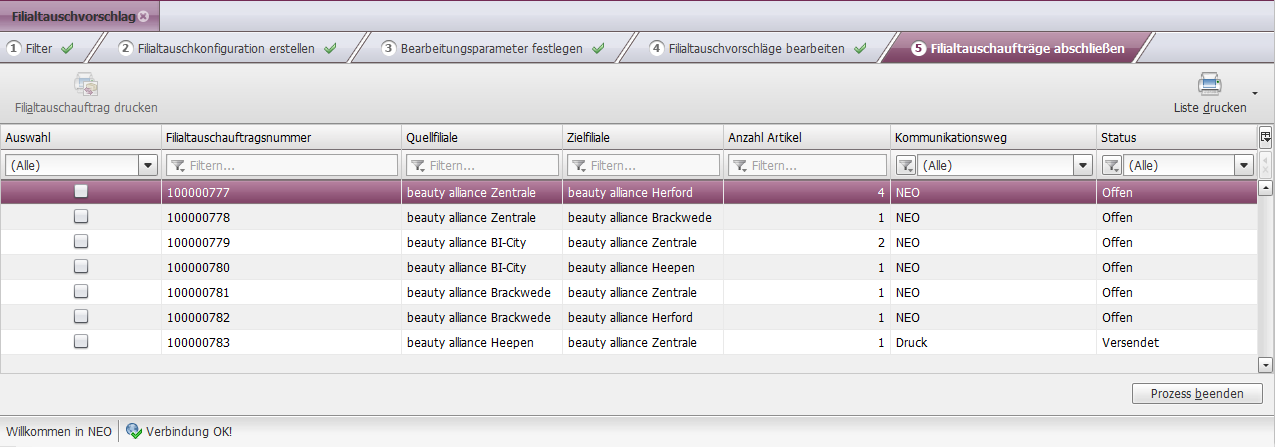Expand the Kommunikationsweg filter dropdown

pyautogui.click(x=1082, y=165)
